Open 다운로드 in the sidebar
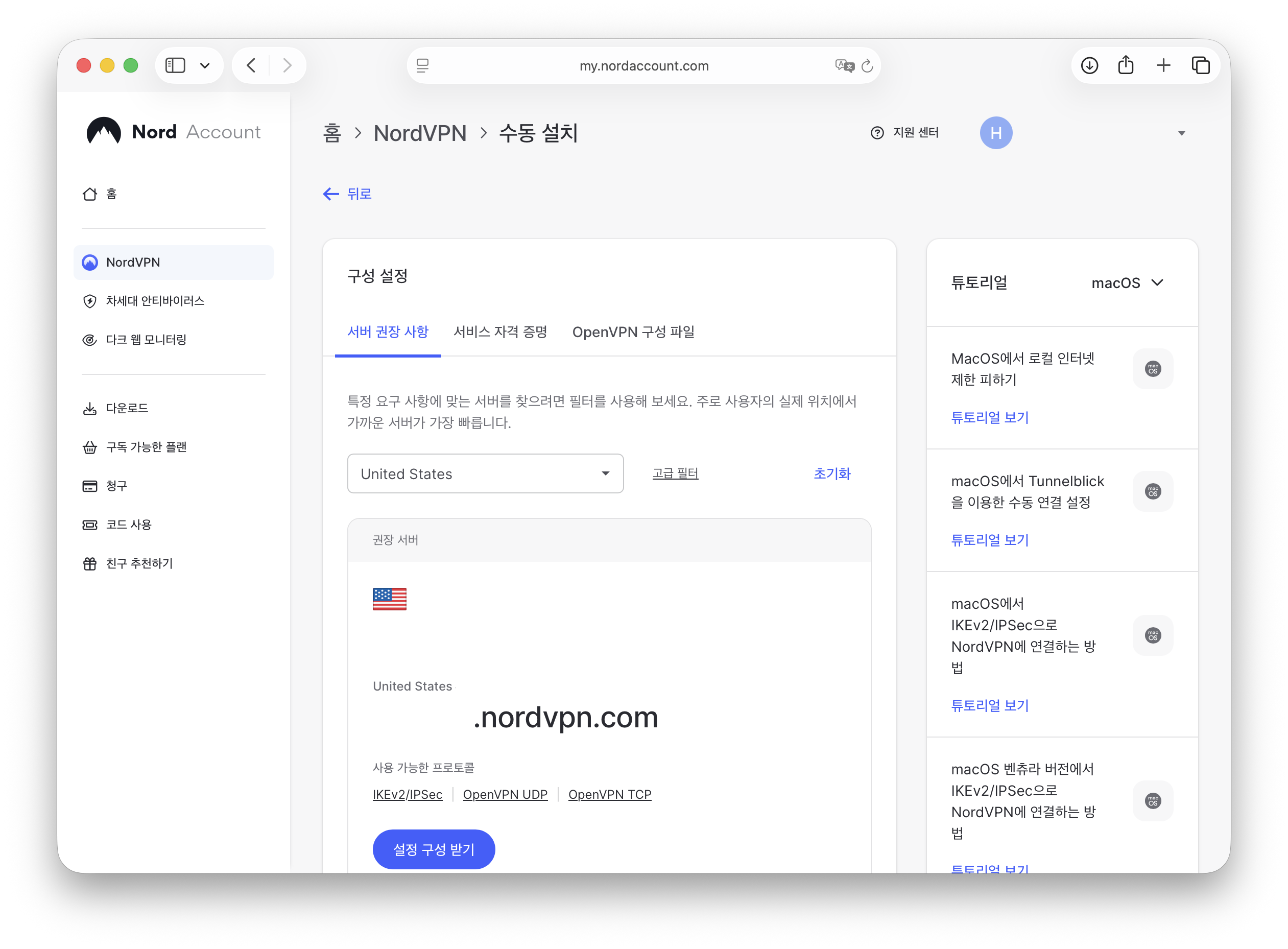Viewport: 1288px width, 949px height. pos(174,409)
